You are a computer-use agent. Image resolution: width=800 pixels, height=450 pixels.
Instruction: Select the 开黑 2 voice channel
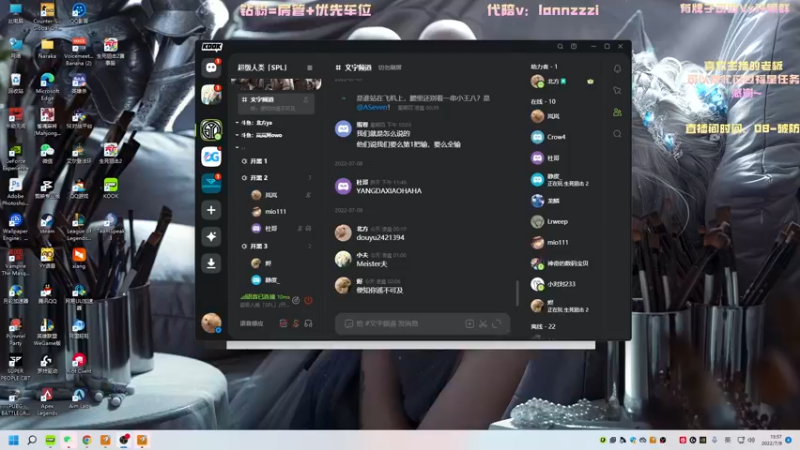pyautogui.click(x=276, y=178)
